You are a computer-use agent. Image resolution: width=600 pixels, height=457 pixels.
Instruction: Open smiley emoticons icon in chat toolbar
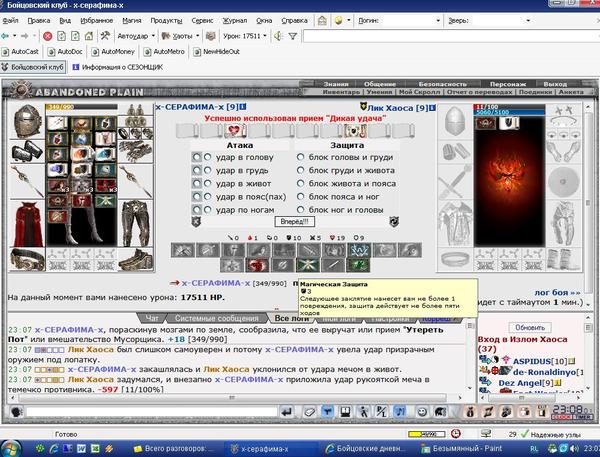click(x=422, y=412)
